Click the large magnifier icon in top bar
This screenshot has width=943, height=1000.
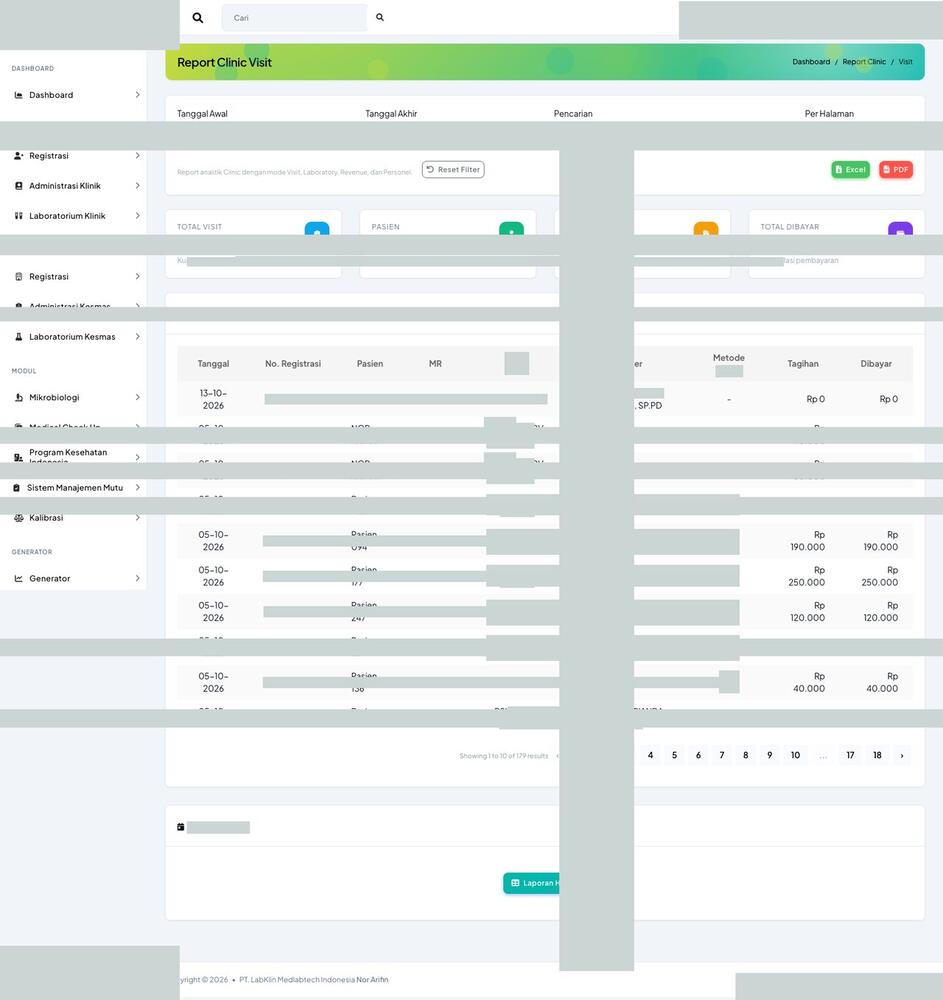click(x=198, y=18)
